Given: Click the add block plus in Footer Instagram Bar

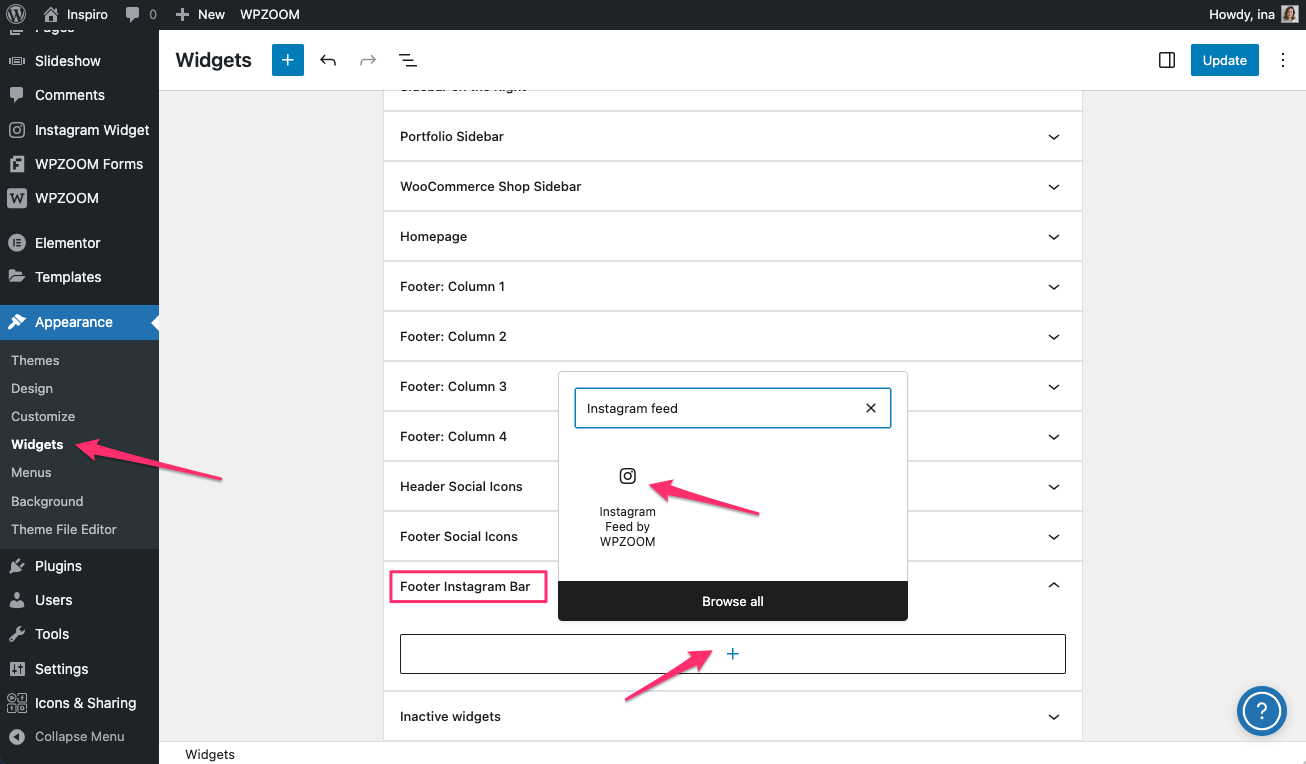Looking at the screenshot, I should [x=733, y=654].
